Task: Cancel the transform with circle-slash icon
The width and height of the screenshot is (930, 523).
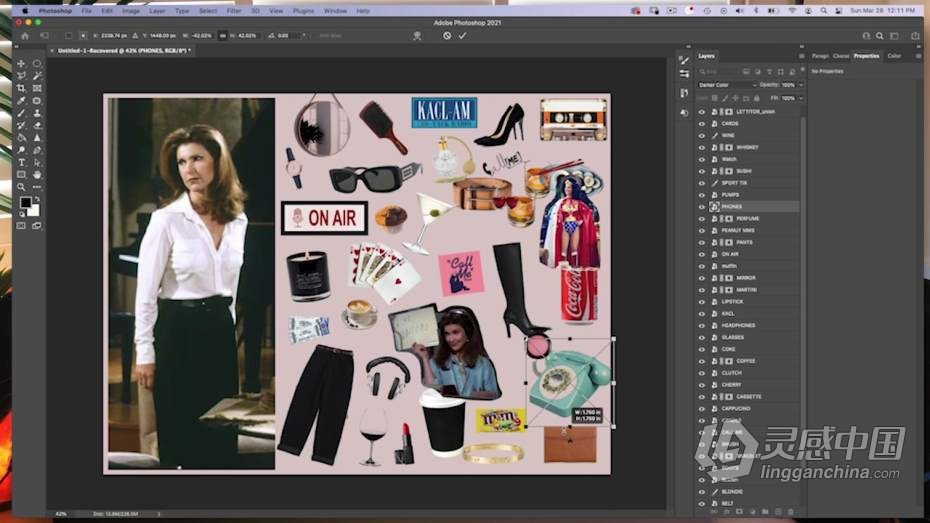Action: [x=447, y=36]
